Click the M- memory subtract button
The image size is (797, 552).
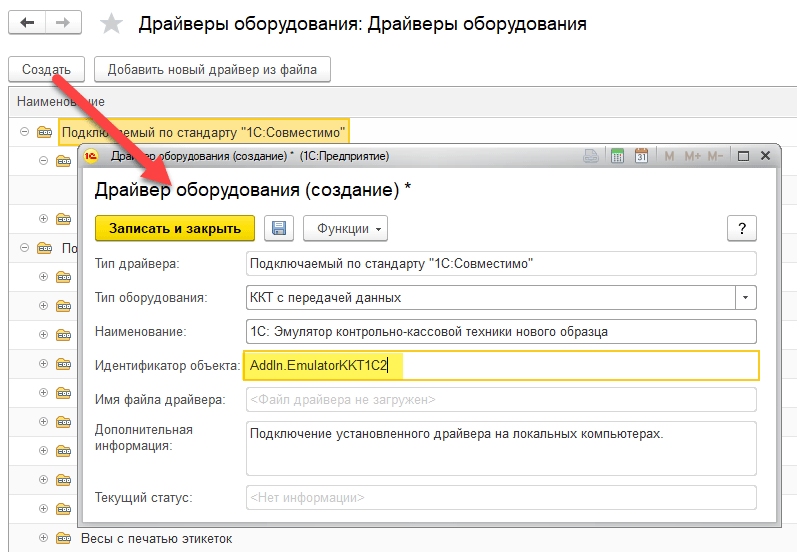[715, 156]
